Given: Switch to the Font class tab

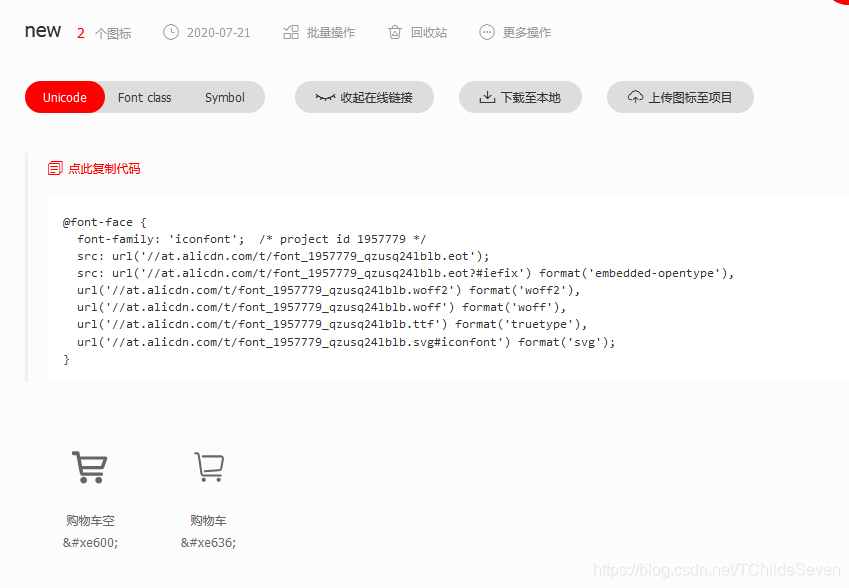Looking at the screenshot, I should [x=145, y=97].
